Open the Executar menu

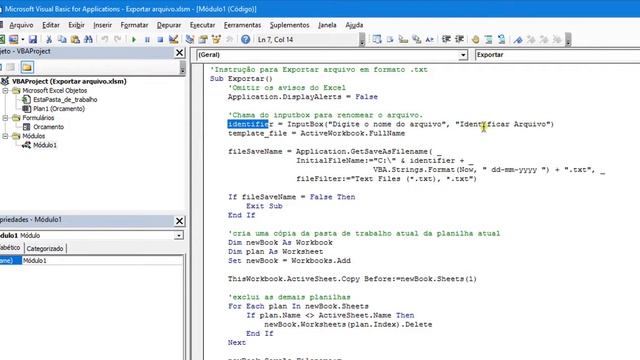click(202, 25)
